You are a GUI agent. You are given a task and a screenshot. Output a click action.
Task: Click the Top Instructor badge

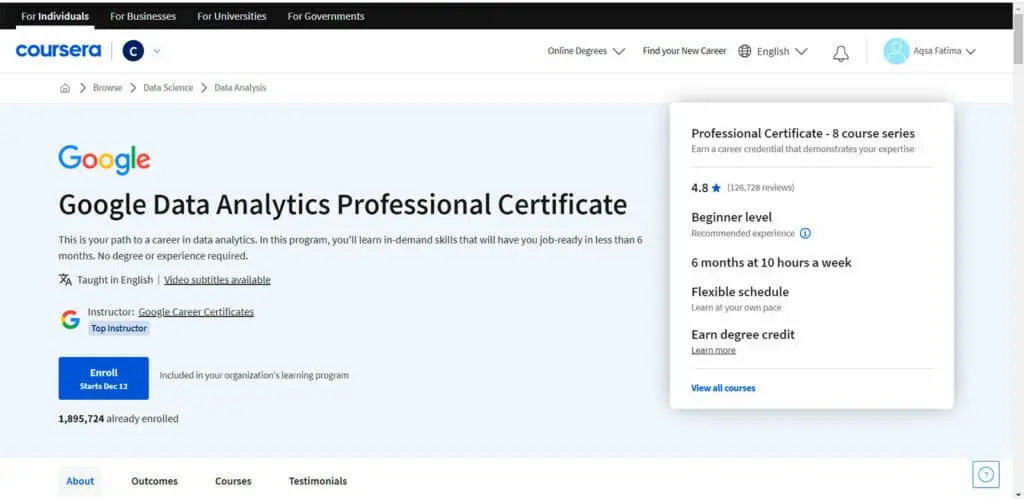(x=119, y=329)
